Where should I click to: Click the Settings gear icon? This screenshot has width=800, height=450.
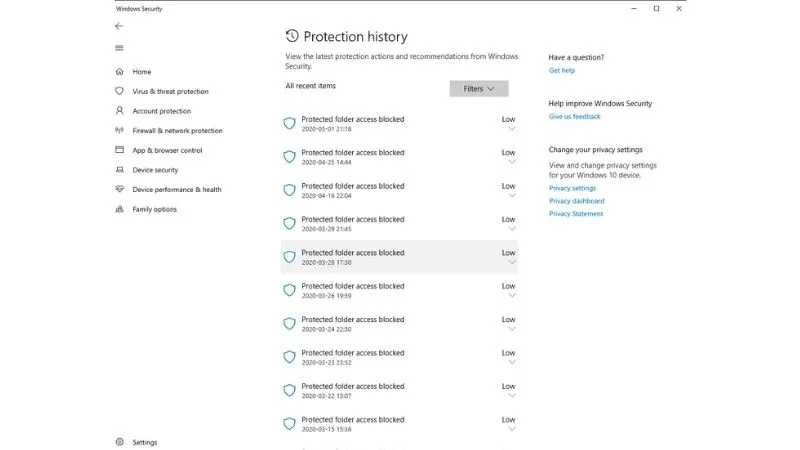pos(119,442)
